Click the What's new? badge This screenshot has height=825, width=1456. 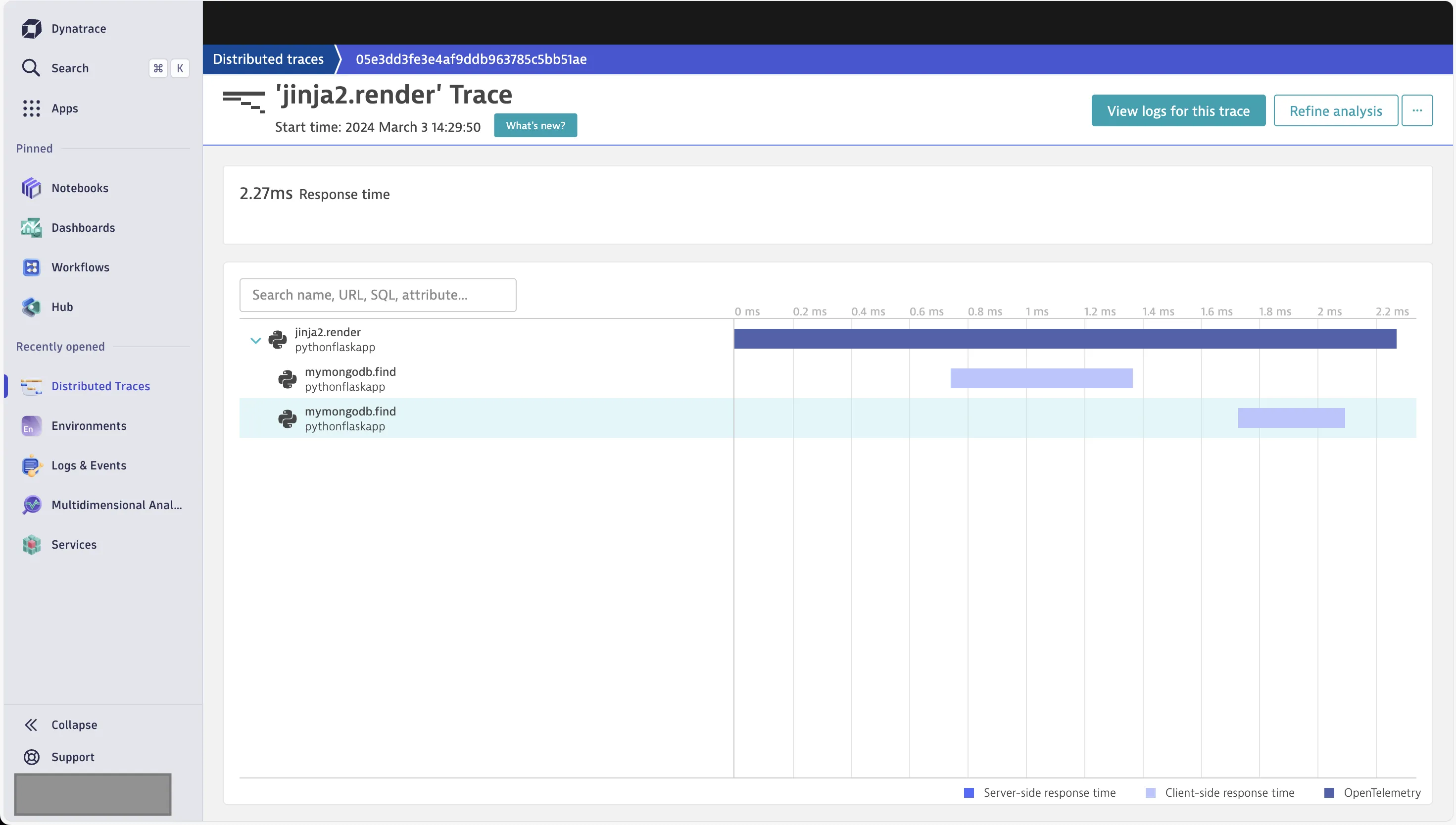pyautogui.click(x=535, y=125)
